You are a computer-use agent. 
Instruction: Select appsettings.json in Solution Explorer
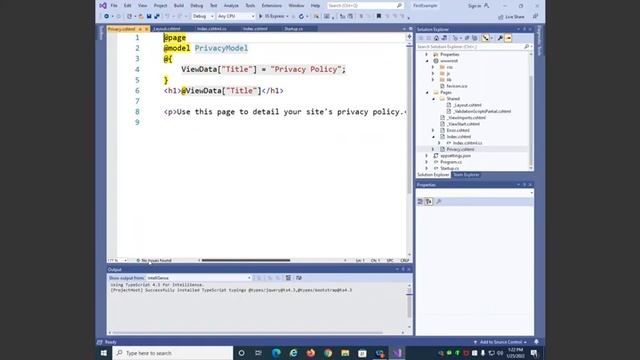(455, 156)
